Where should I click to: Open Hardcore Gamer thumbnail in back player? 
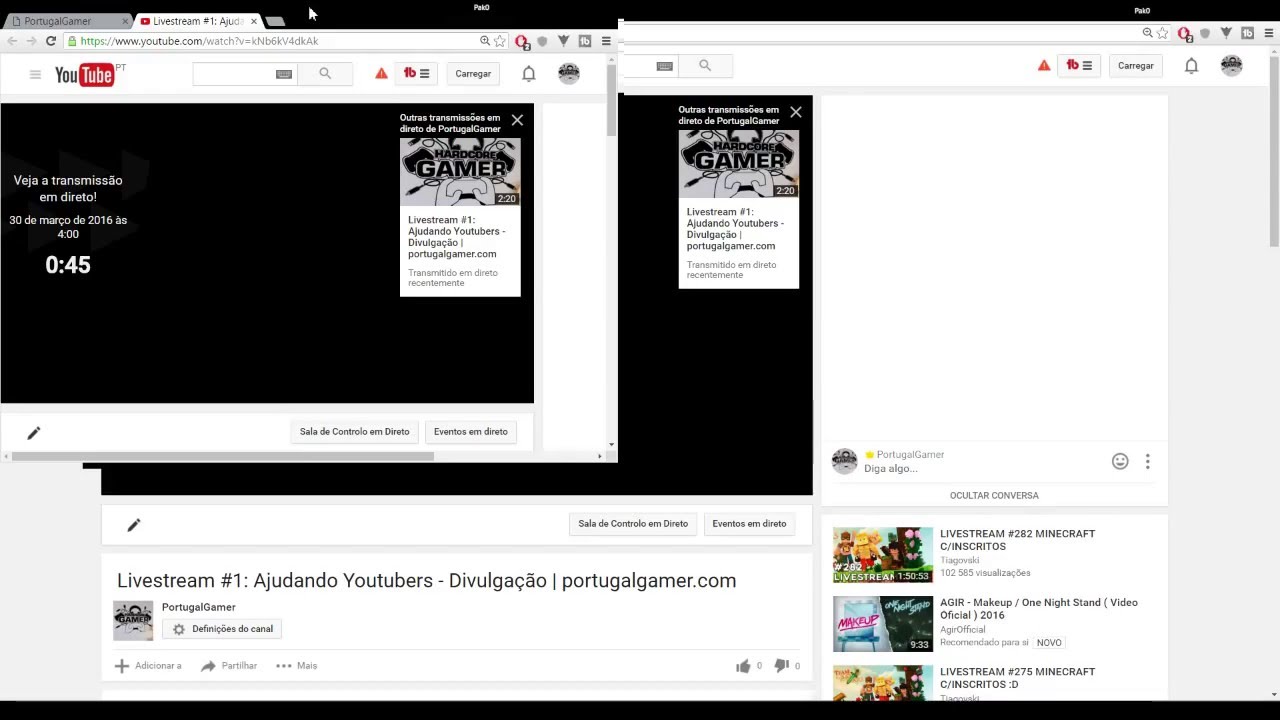(x=739, y=164)
